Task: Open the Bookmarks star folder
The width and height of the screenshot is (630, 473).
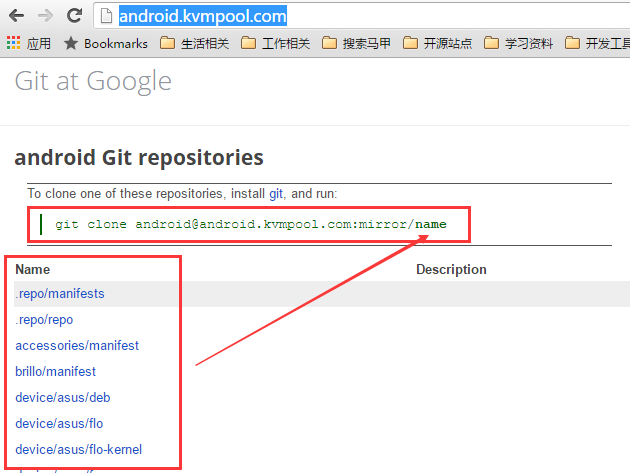Action: [106, 43]
